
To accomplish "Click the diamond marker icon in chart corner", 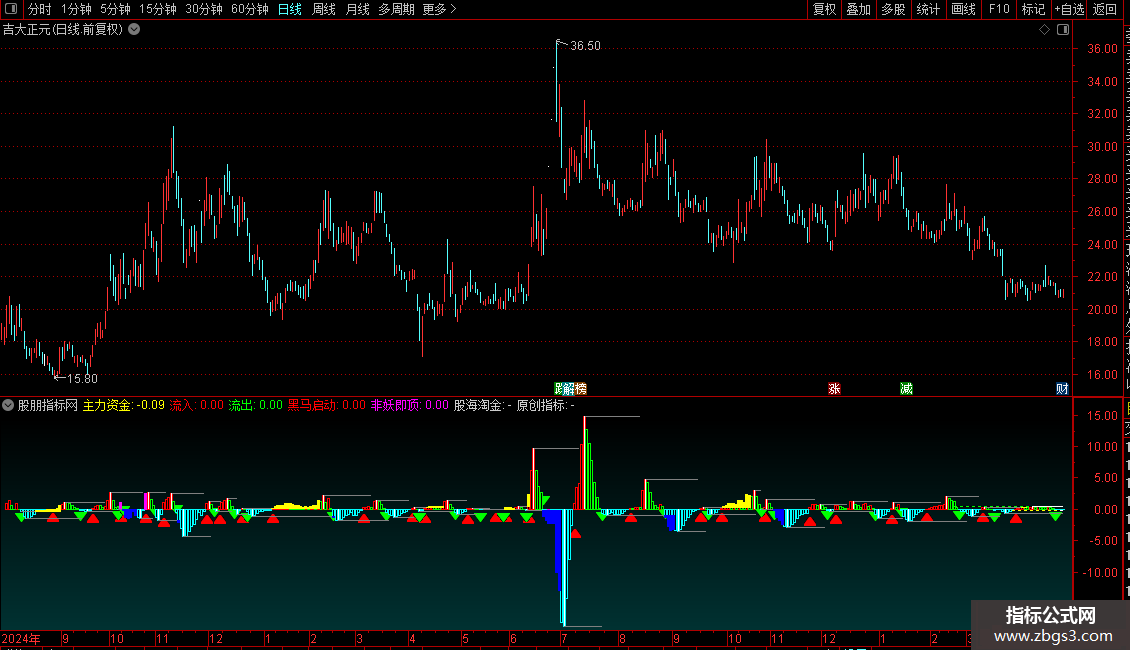I will point(1044,30).
